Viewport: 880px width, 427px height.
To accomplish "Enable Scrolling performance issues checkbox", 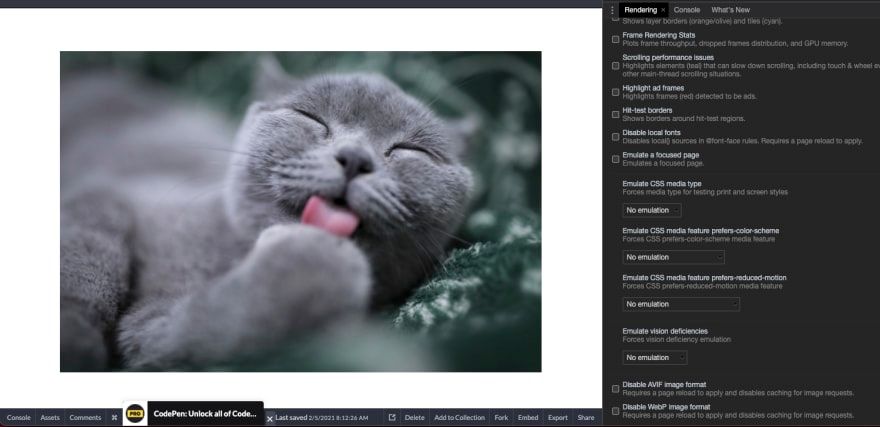I will pyautogui.click(x=616, y=66).
